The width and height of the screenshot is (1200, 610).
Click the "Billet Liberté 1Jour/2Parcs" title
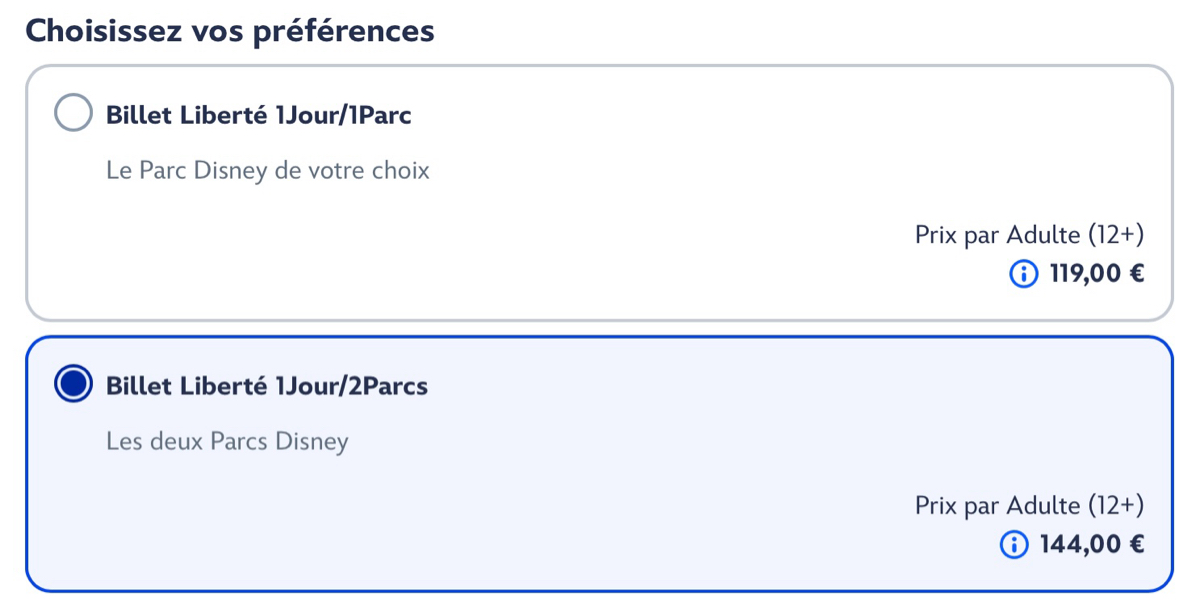pos(266,385)
